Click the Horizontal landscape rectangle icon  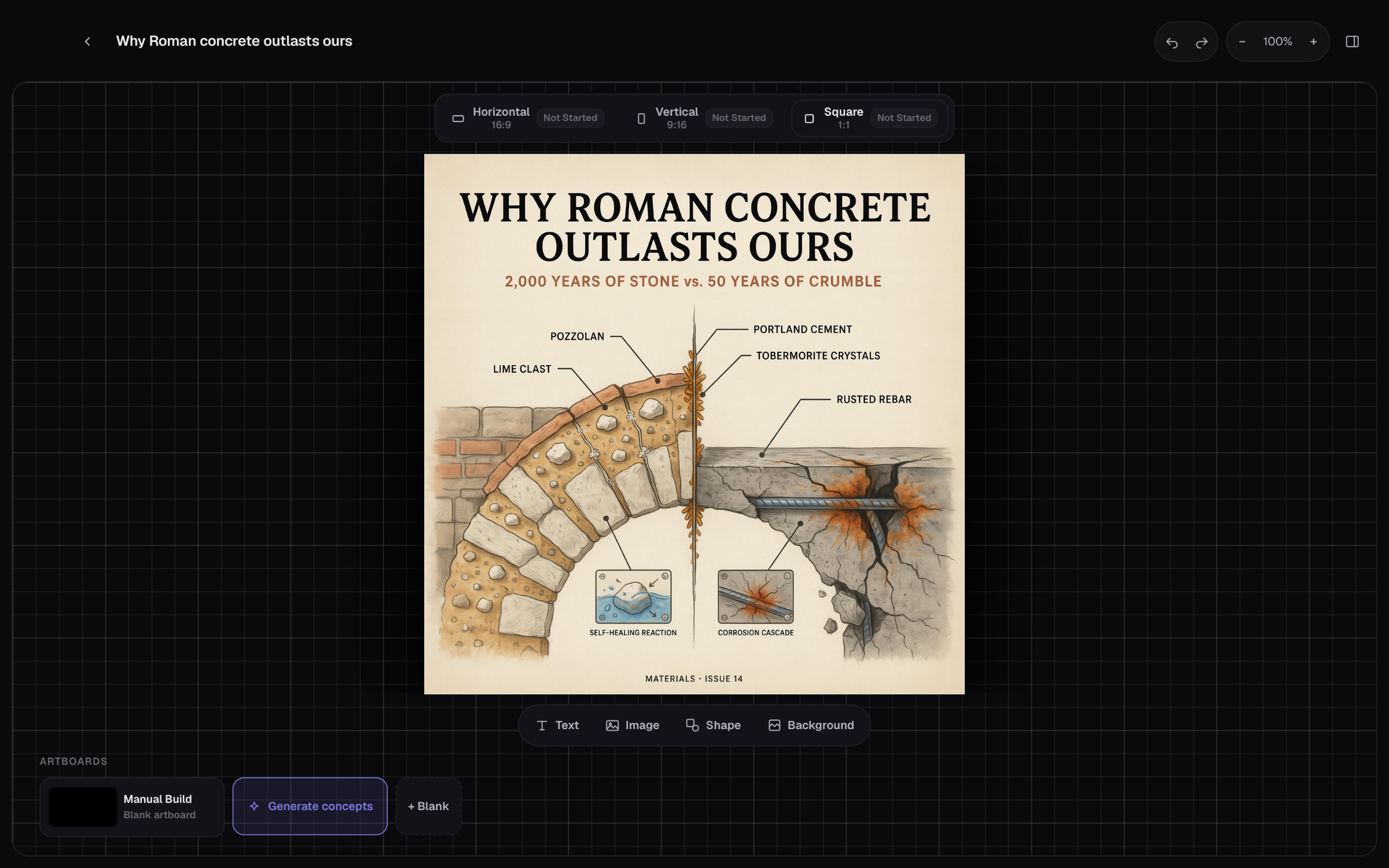tap(458, 119)
